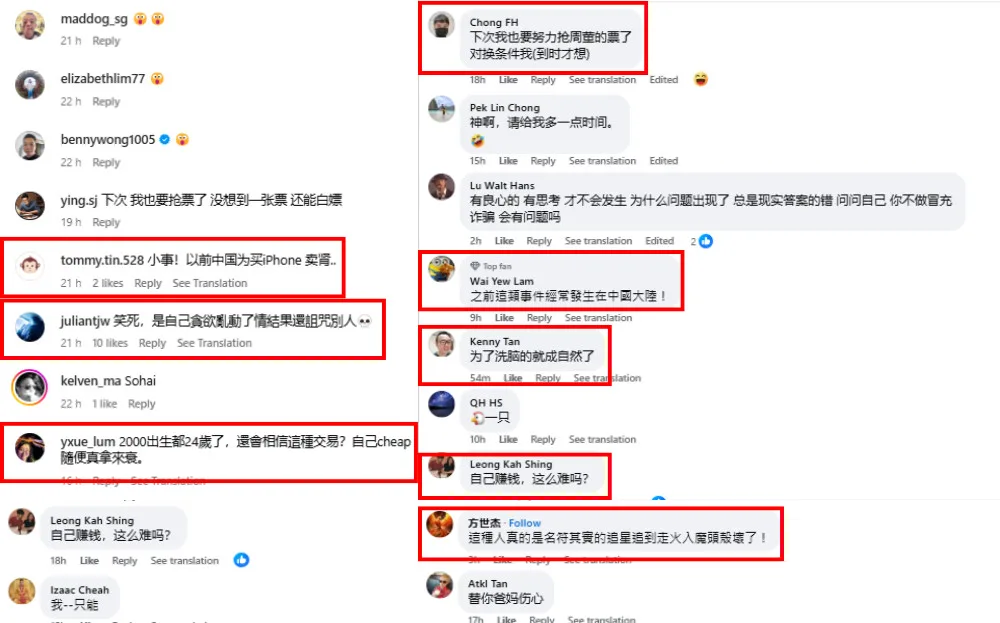This screenshot has height=623, width=1000.
Task: Reply to Wai Yew Lam's comment
Action: point(539,318)
